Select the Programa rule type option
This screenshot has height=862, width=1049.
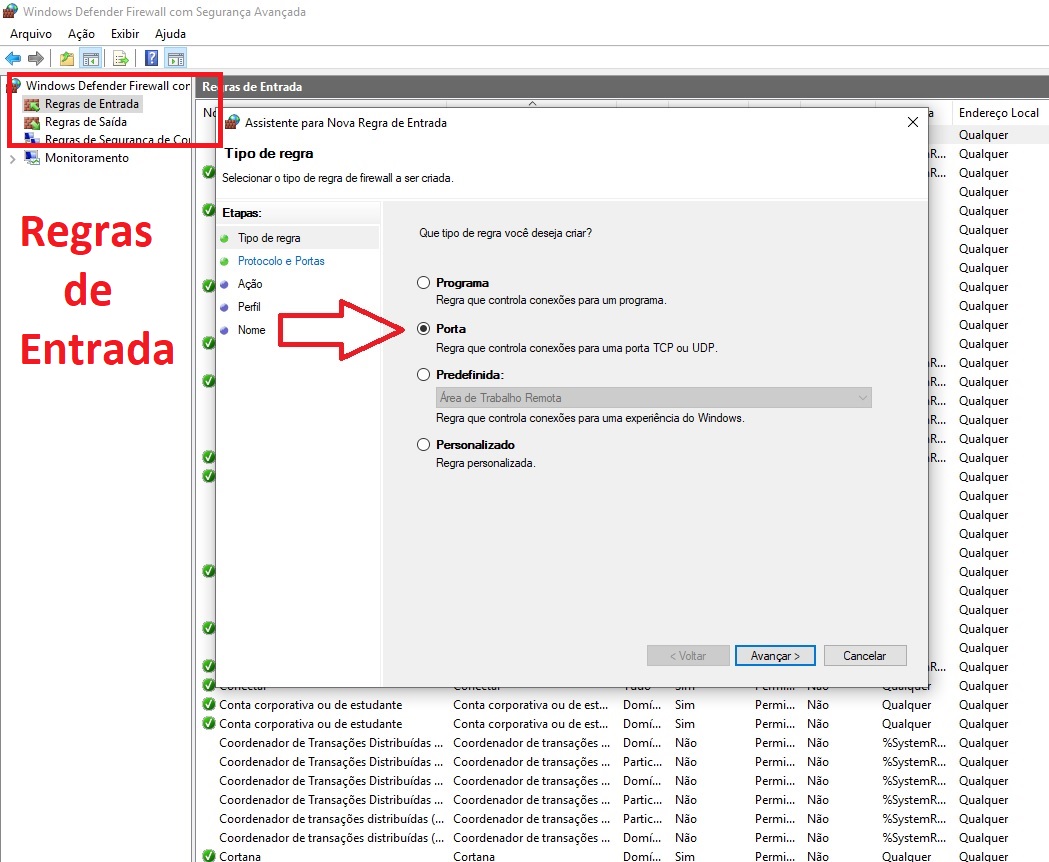click(x=423, y=282)
